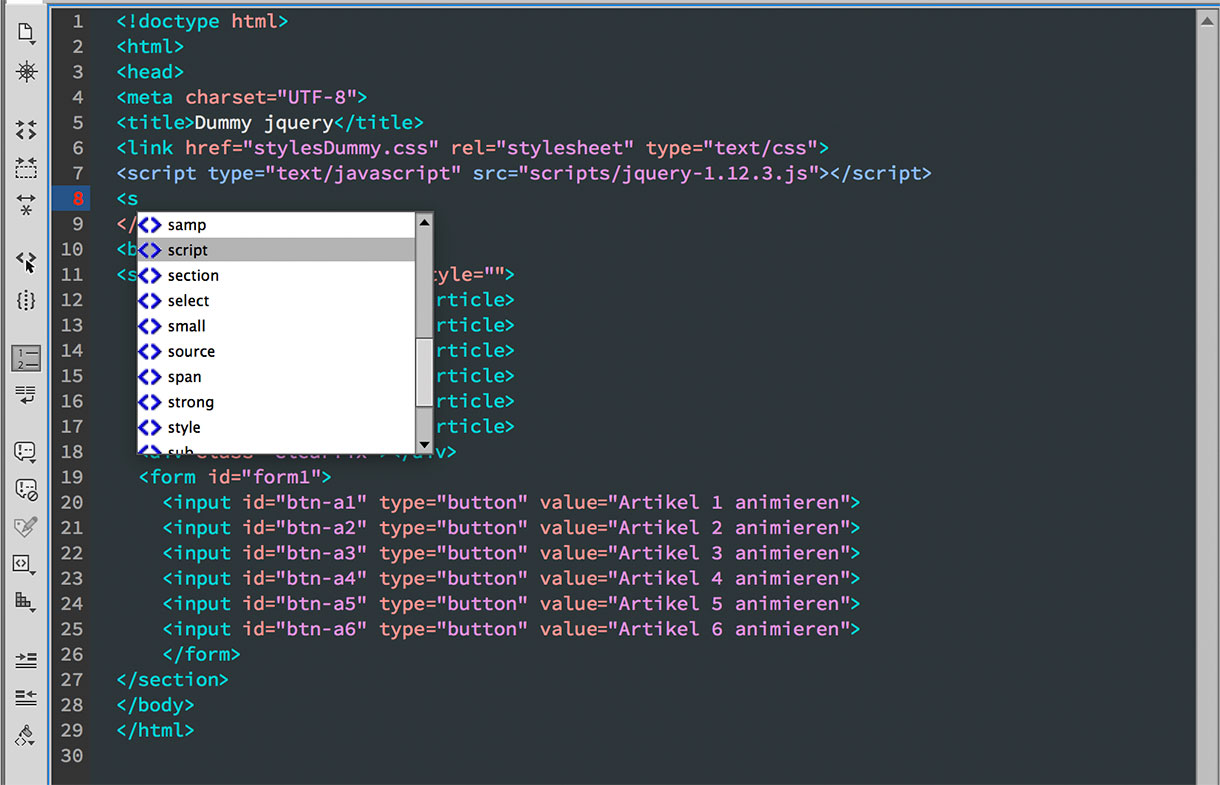Click the Expand All icon
This screenshot has height=785, width=1220.
coord(26,205)
